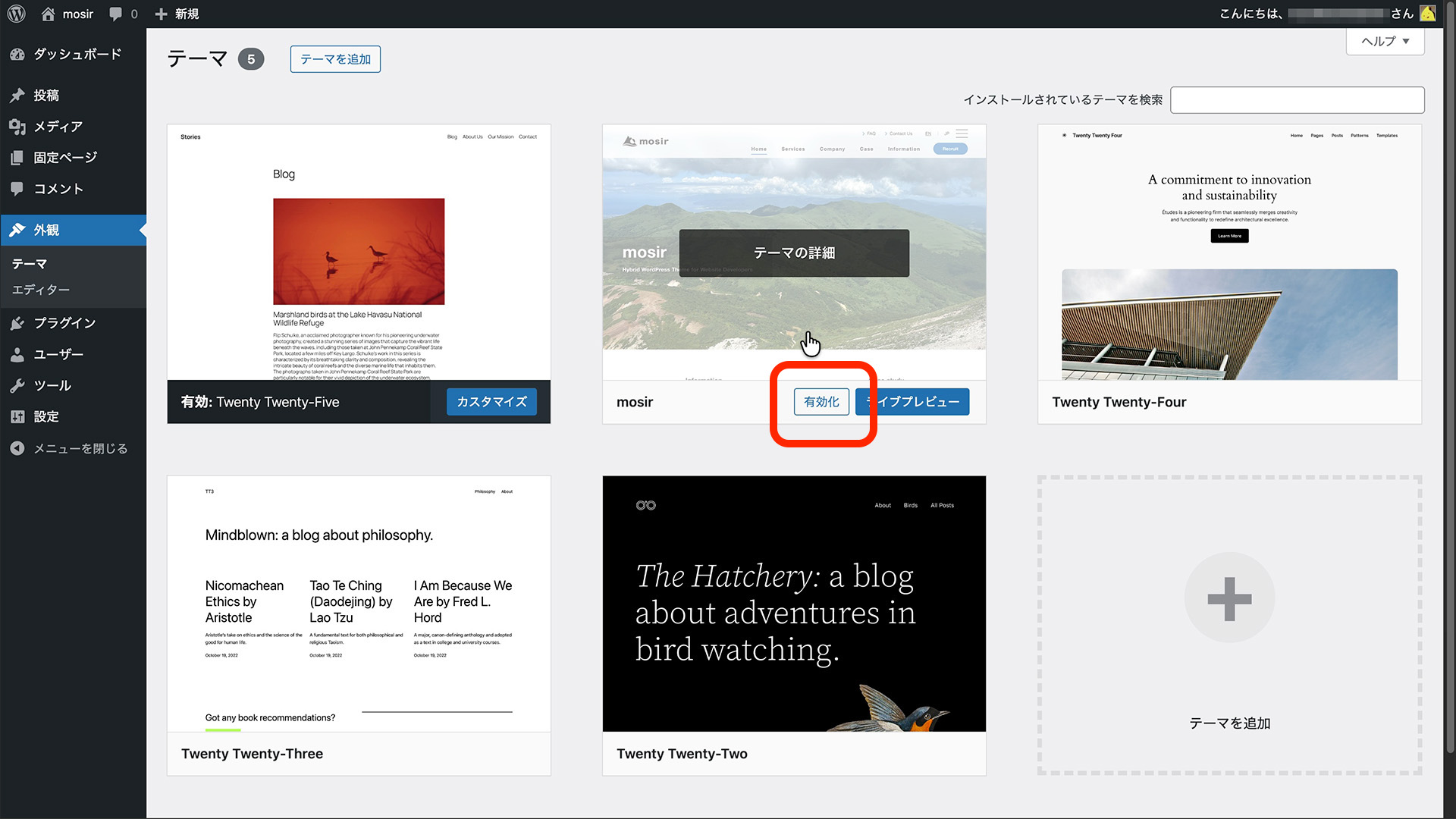1456x819 pixels.
Task: Click the large plus add-theme tile
Action: [1229, 599]
